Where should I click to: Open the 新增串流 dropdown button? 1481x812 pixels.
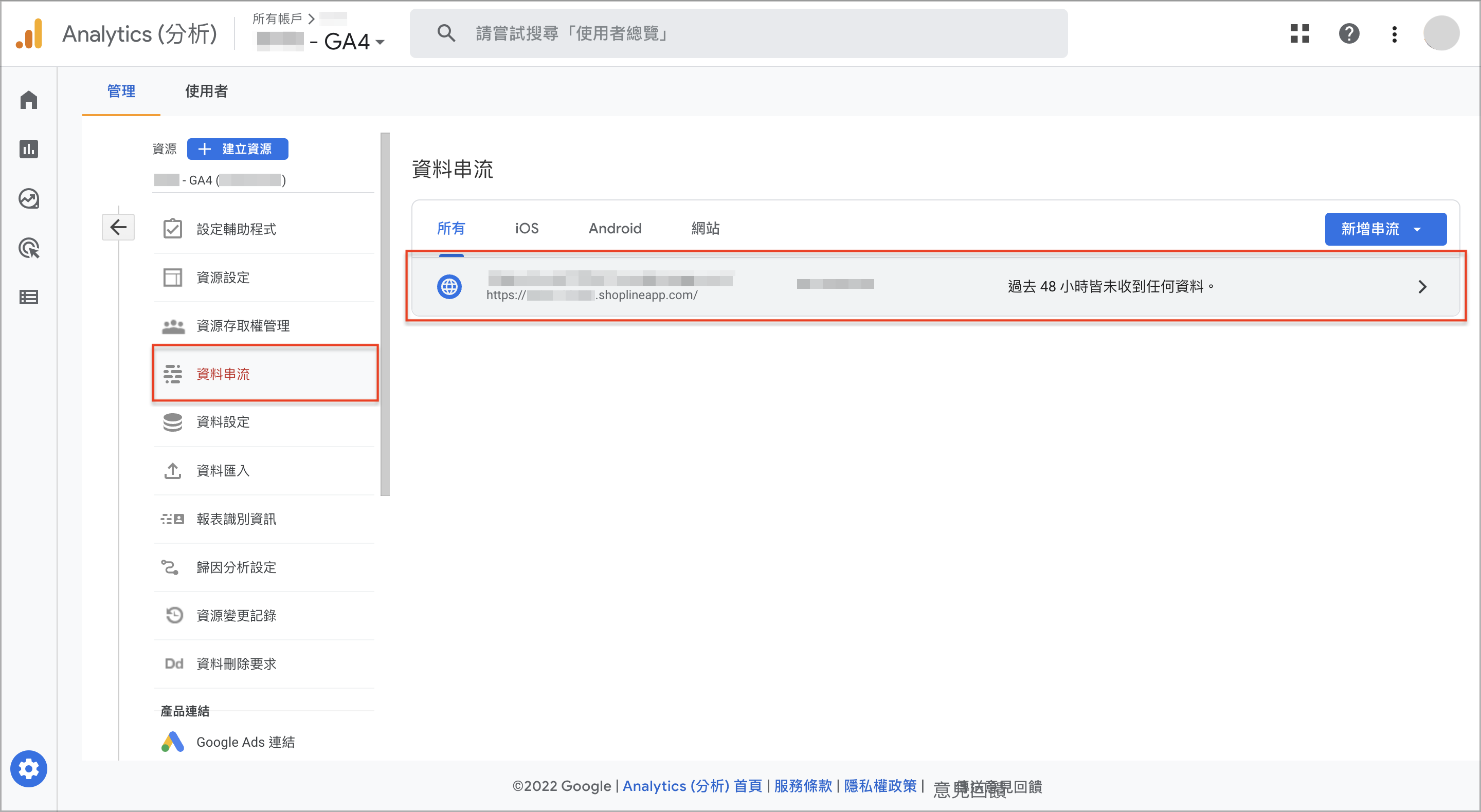(x=1385, y=229)
